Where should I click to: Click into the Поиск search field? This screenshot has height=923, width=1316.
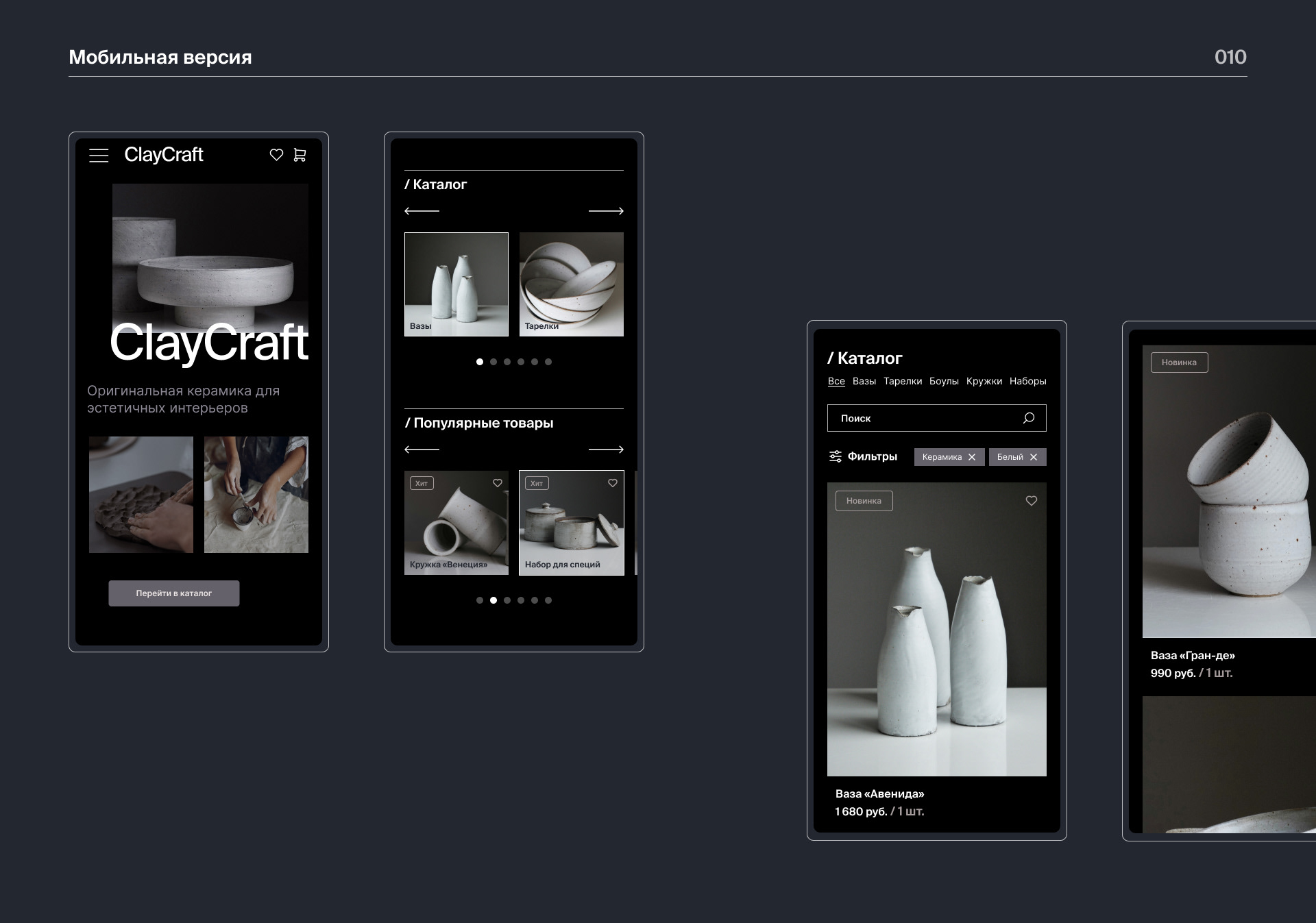(918, 418)
